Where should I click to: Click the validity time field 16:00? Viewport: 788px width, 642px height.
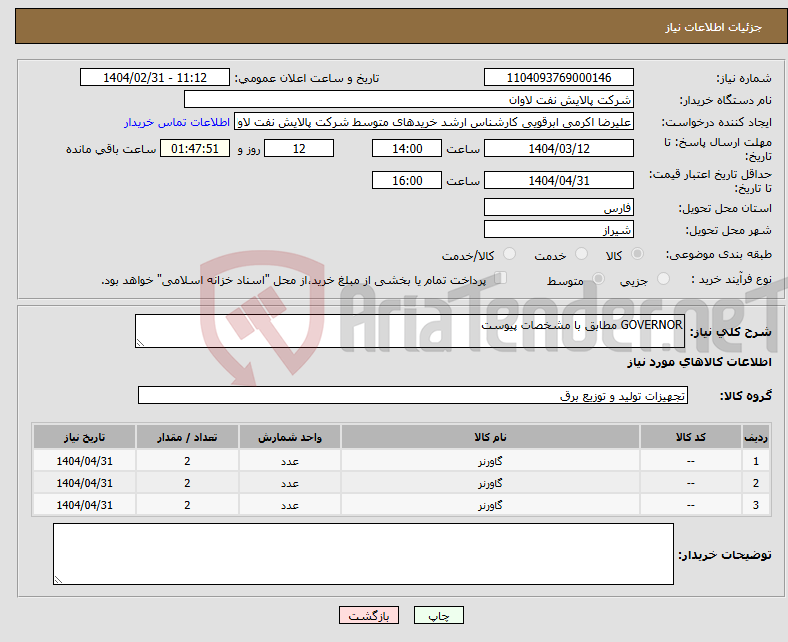(407, 180)
